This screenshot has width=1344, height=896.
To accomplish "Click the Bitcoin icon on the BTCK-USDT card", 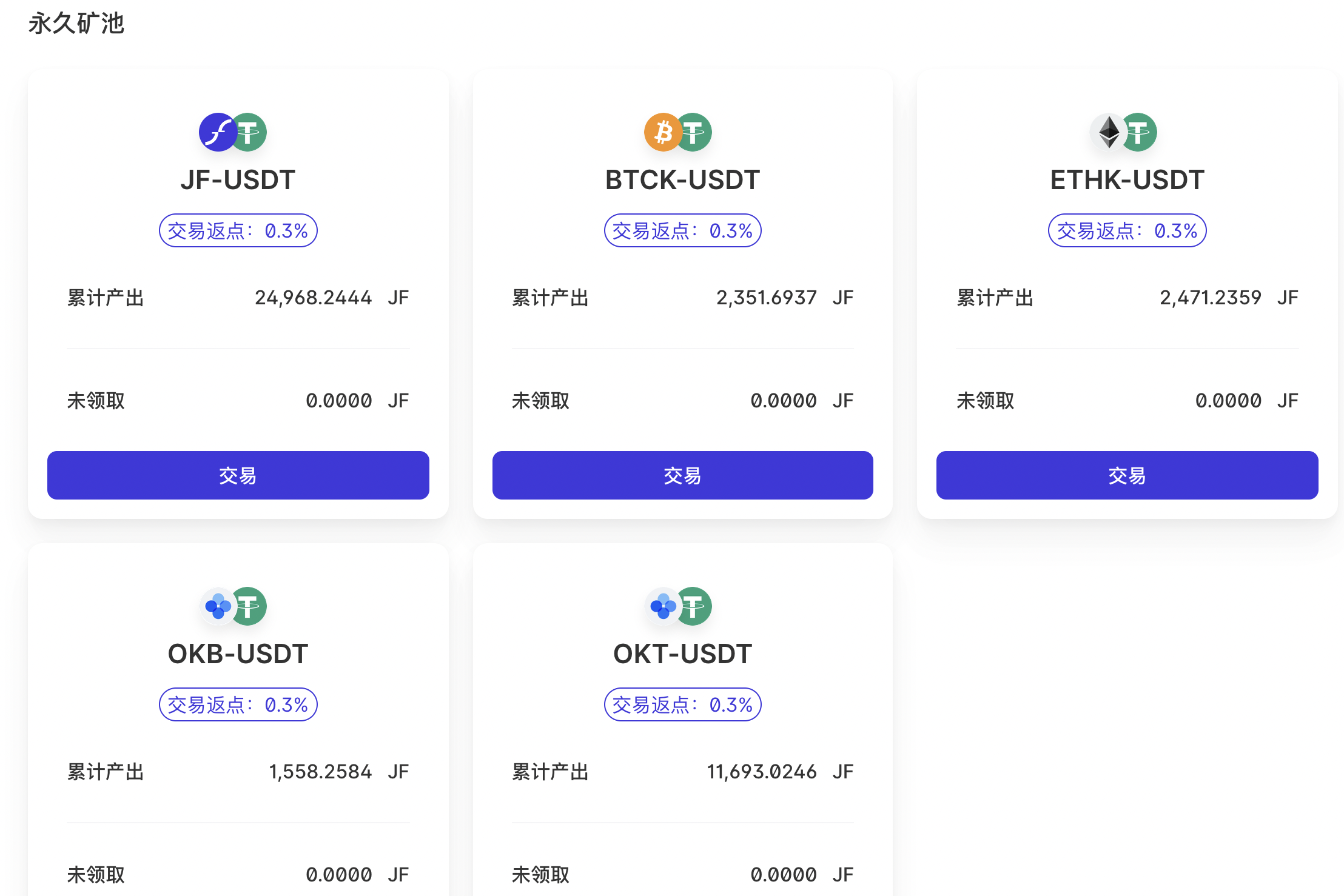I will point(663,132).
